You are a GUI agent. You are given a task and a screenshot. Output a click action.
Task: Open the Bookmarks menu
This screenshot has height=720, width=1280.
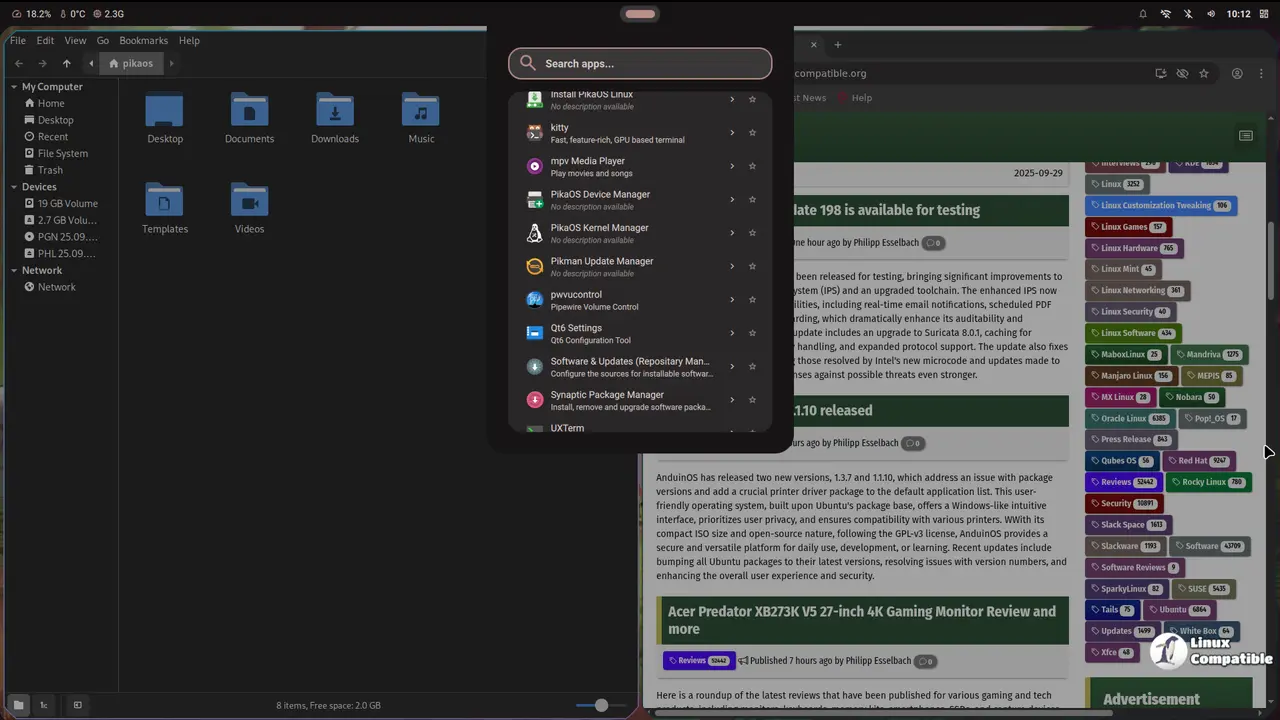pos(143,41)
